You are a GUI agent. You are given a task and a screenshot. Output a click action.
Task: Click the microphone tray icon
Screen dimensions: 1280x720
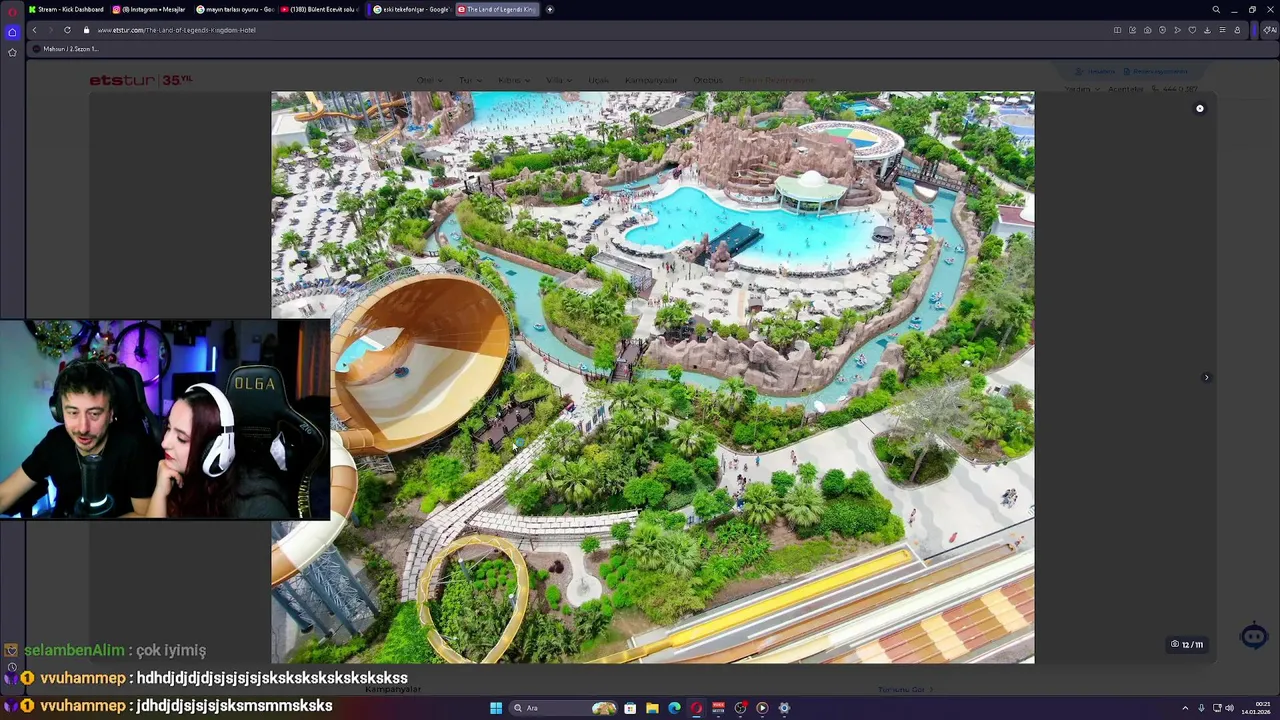[x=1201, y=708]
